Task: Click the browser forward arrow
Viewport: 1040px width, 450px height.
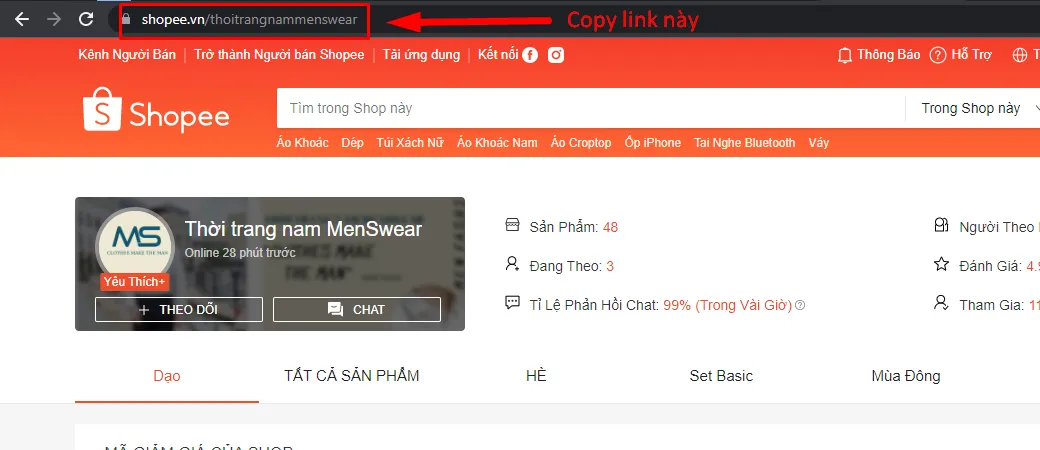Action: tap(54, 19)
